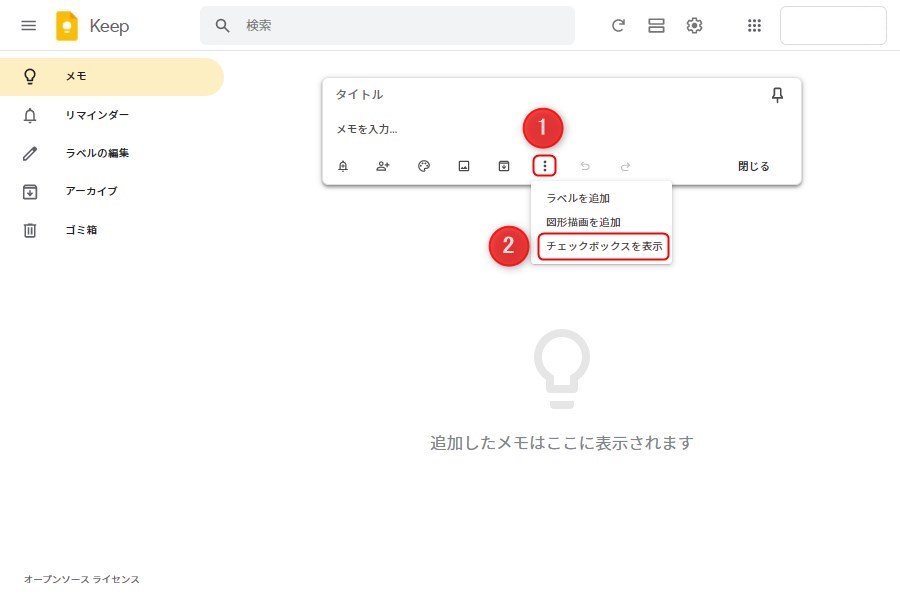Toggle list view layout icon
The width and height of the screenshot is (900, 600).
(x=656, y=26)
